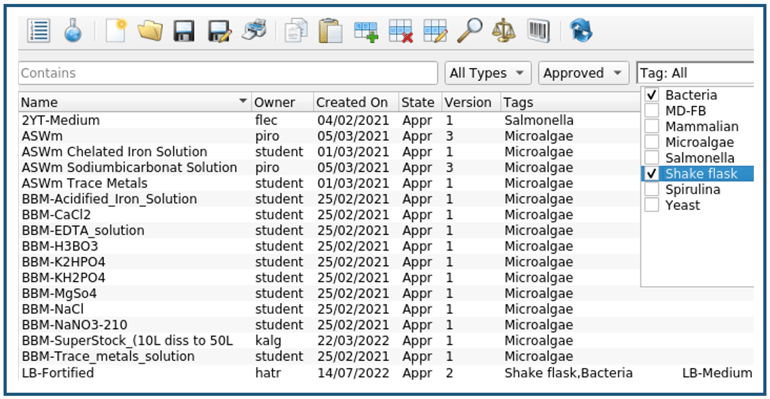Check the Yeast tag checkbox
770x399 pixels.
(x=652, y=205)
